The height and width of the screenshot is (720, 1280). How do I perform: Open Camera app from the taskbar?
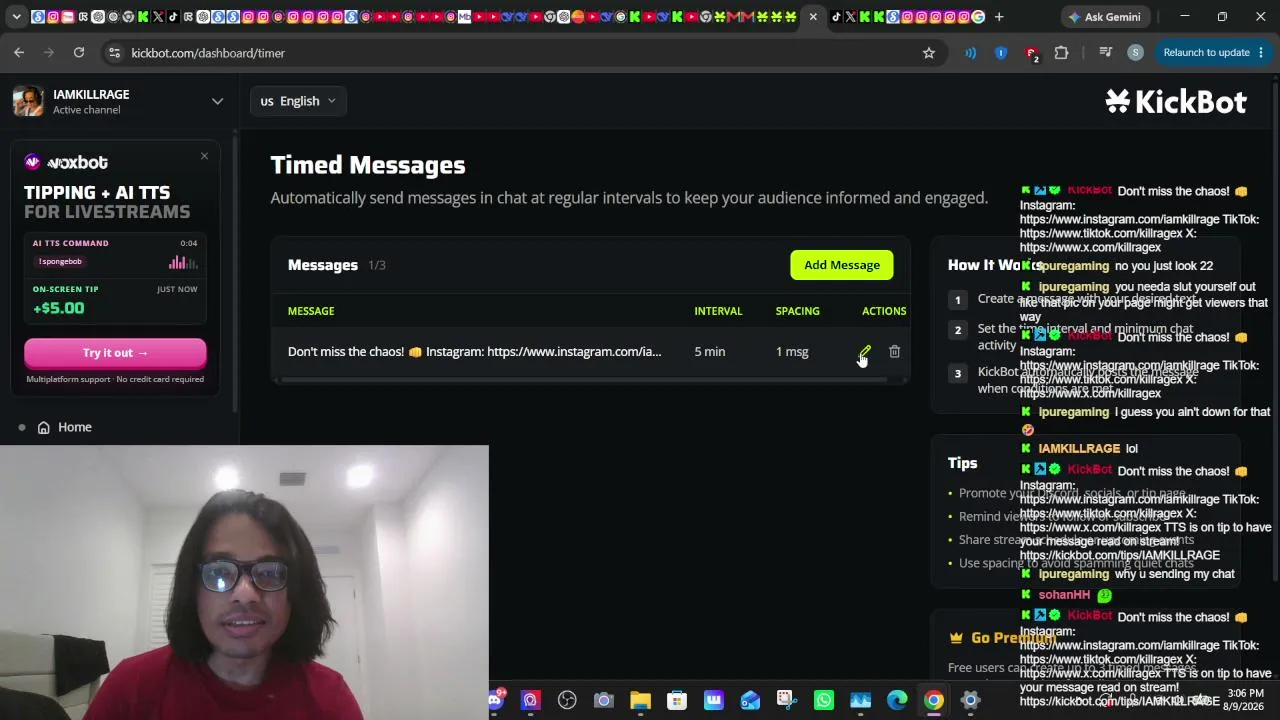coord(604,700)
